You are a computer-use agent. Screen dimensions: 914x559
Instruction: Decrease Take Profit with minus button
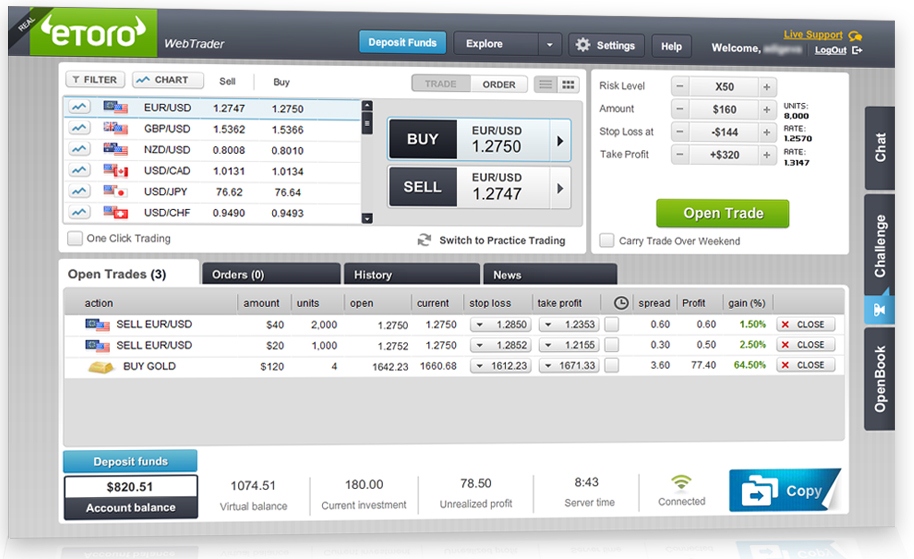(x=680, y=154)
